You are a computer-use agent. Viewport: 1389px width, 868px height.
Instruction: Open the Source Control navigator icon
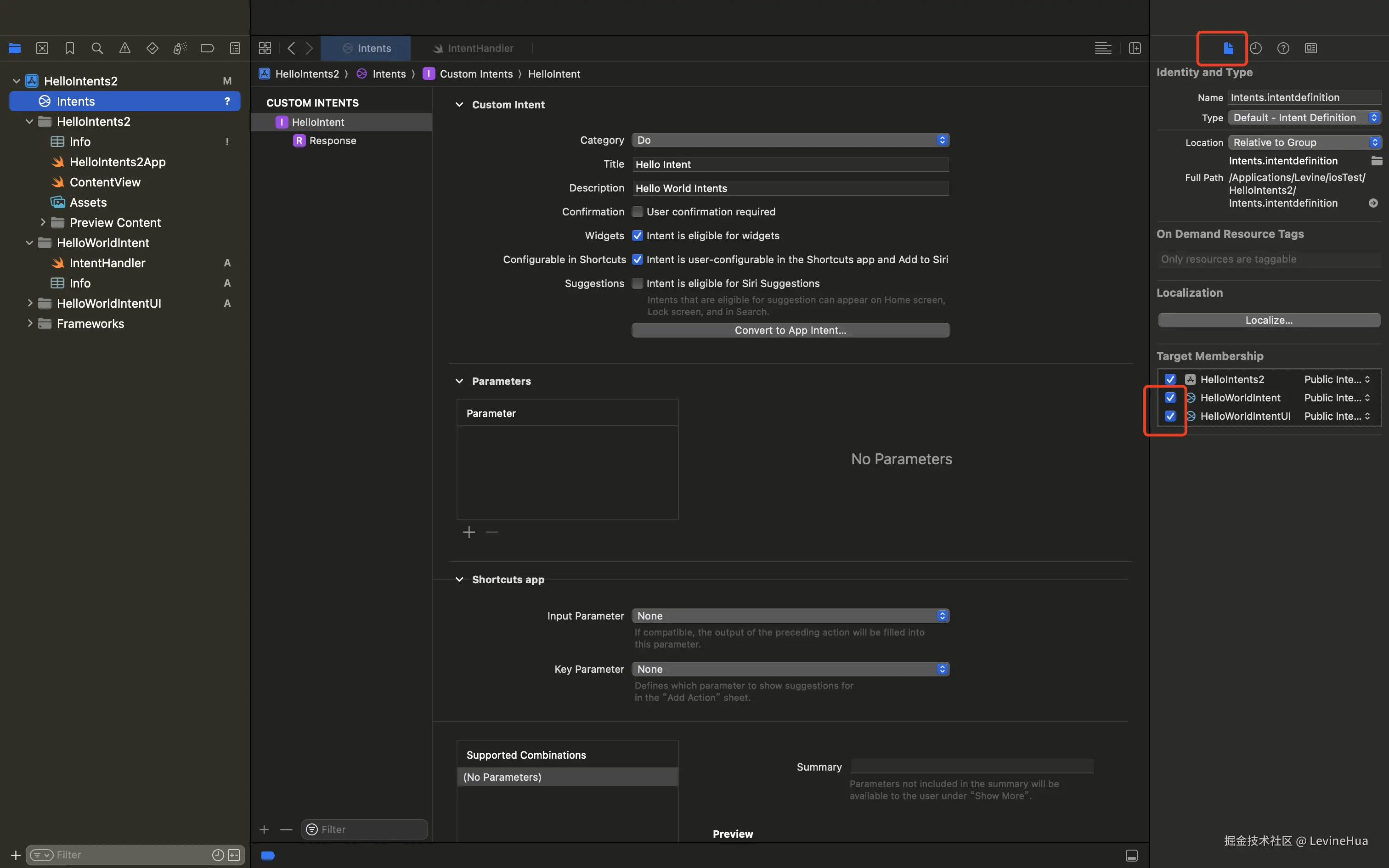[42, 48]
